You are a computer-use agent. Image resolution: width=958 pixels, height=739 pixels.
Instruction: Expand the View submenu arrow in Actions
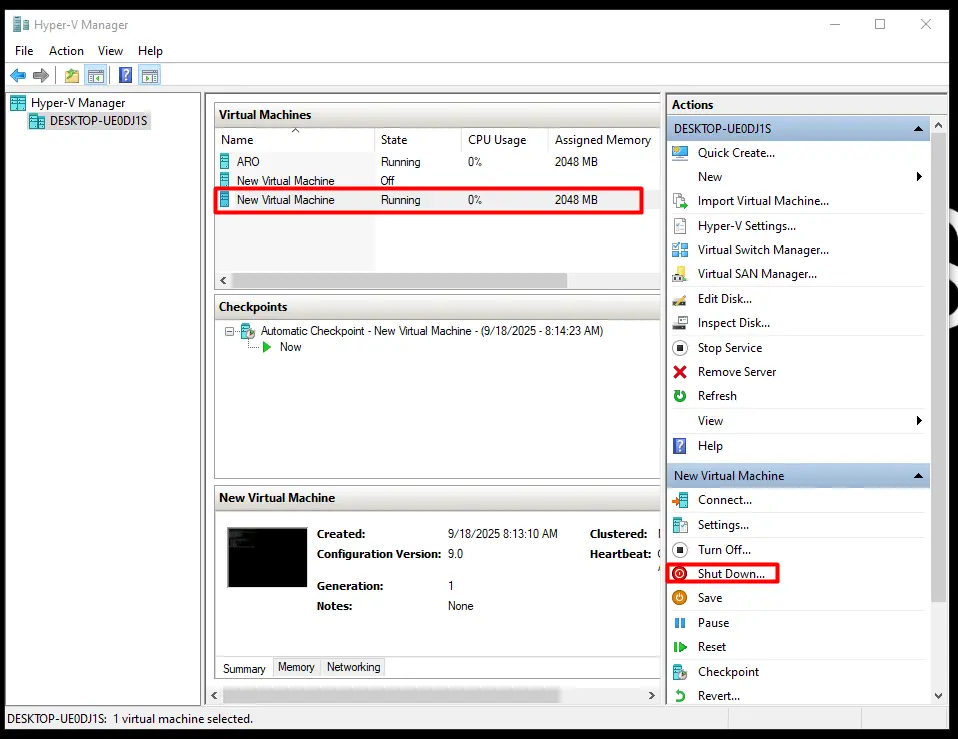919,421
